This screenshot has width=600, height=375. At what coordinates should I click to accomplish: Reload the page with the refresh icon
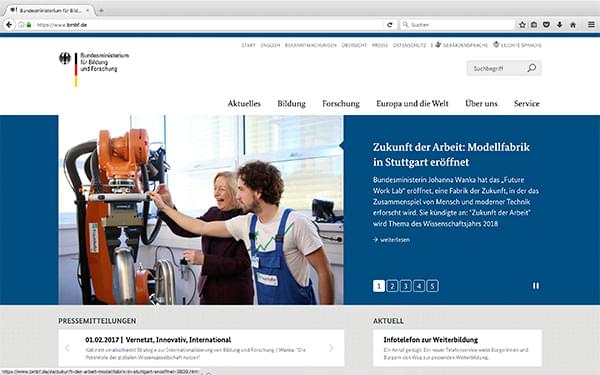pyautogui.click(x=390, y=25)
